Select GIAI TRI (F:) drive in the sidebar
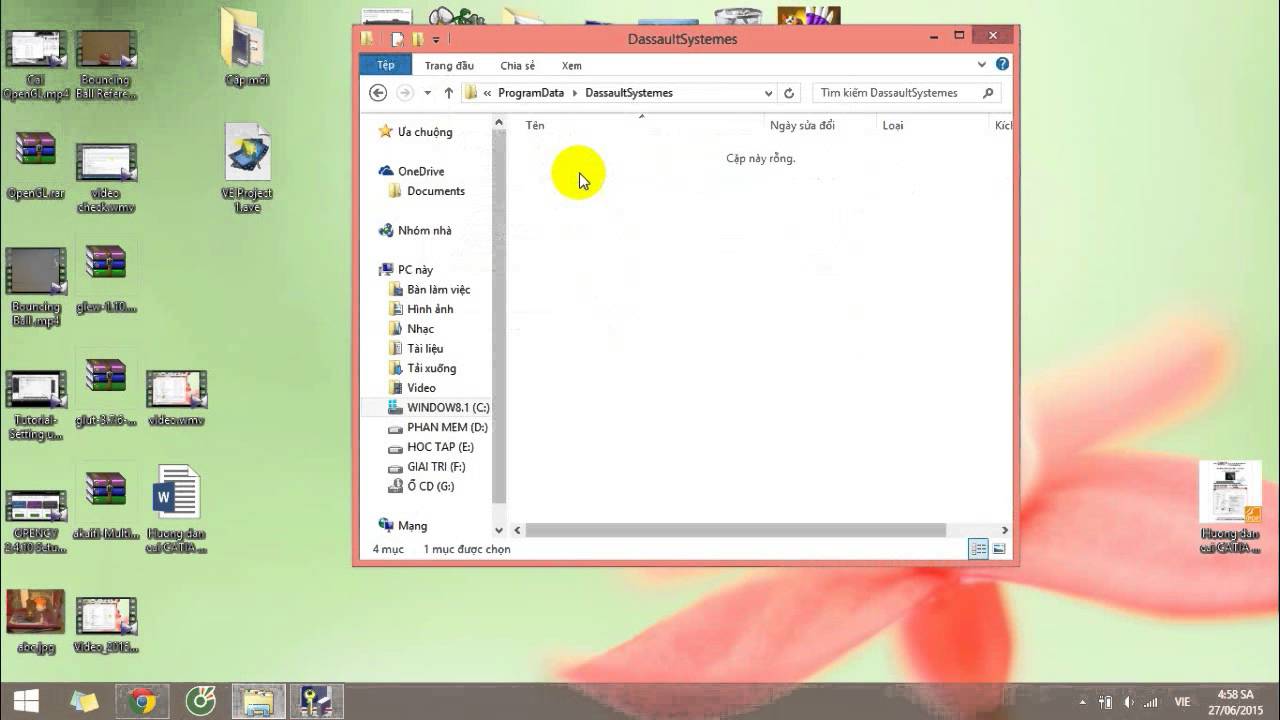This screenshot has width=1280, height=720. tap(436, 467)
